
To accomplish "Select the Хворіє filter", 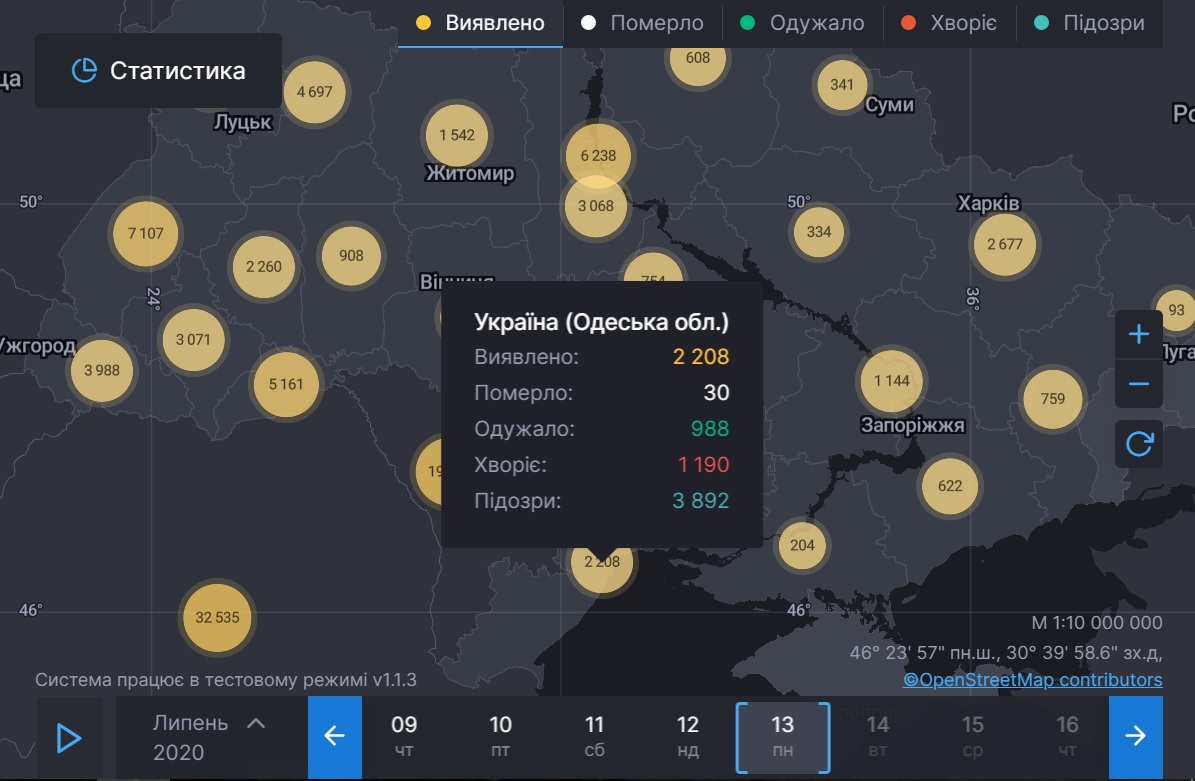I will (949, 23).
